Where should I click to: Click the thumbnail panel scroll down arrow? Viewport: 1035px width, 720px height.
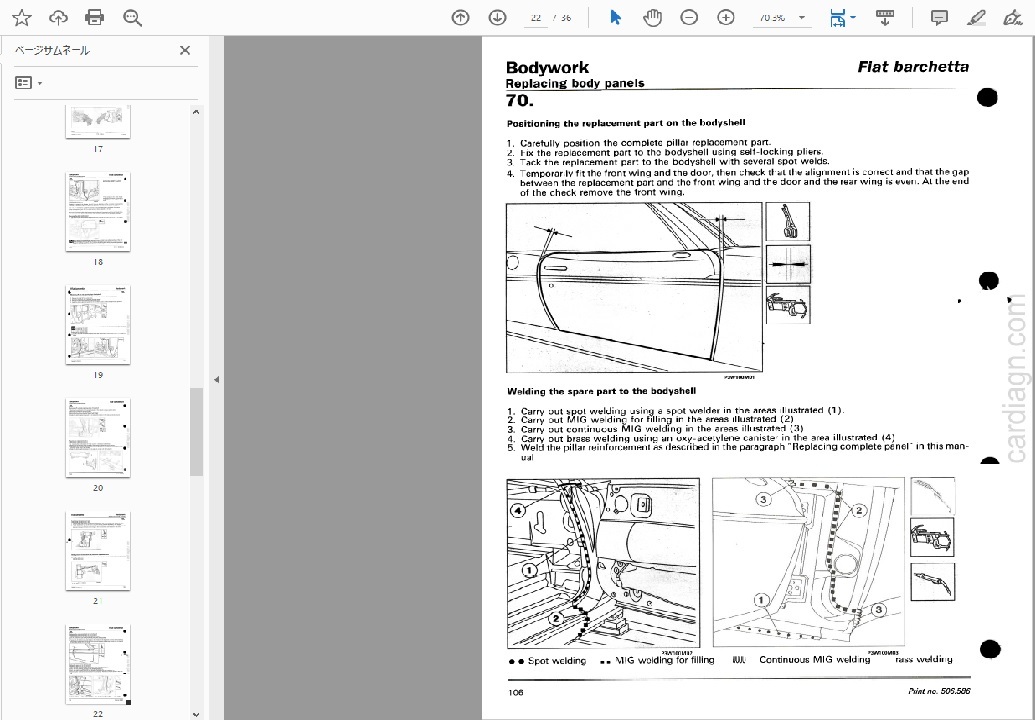[x=195, y=713]
